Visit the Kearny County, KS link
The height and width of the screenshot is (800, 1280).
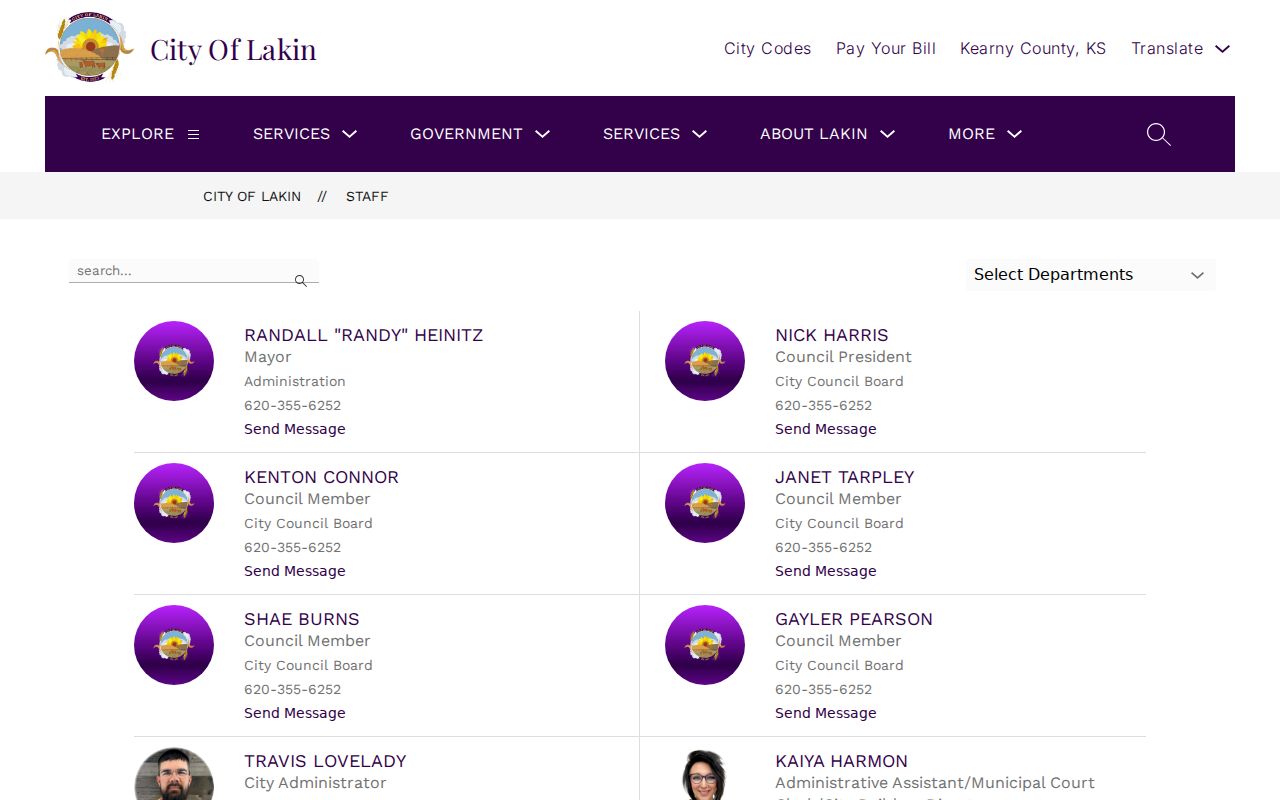point(1033,48)
